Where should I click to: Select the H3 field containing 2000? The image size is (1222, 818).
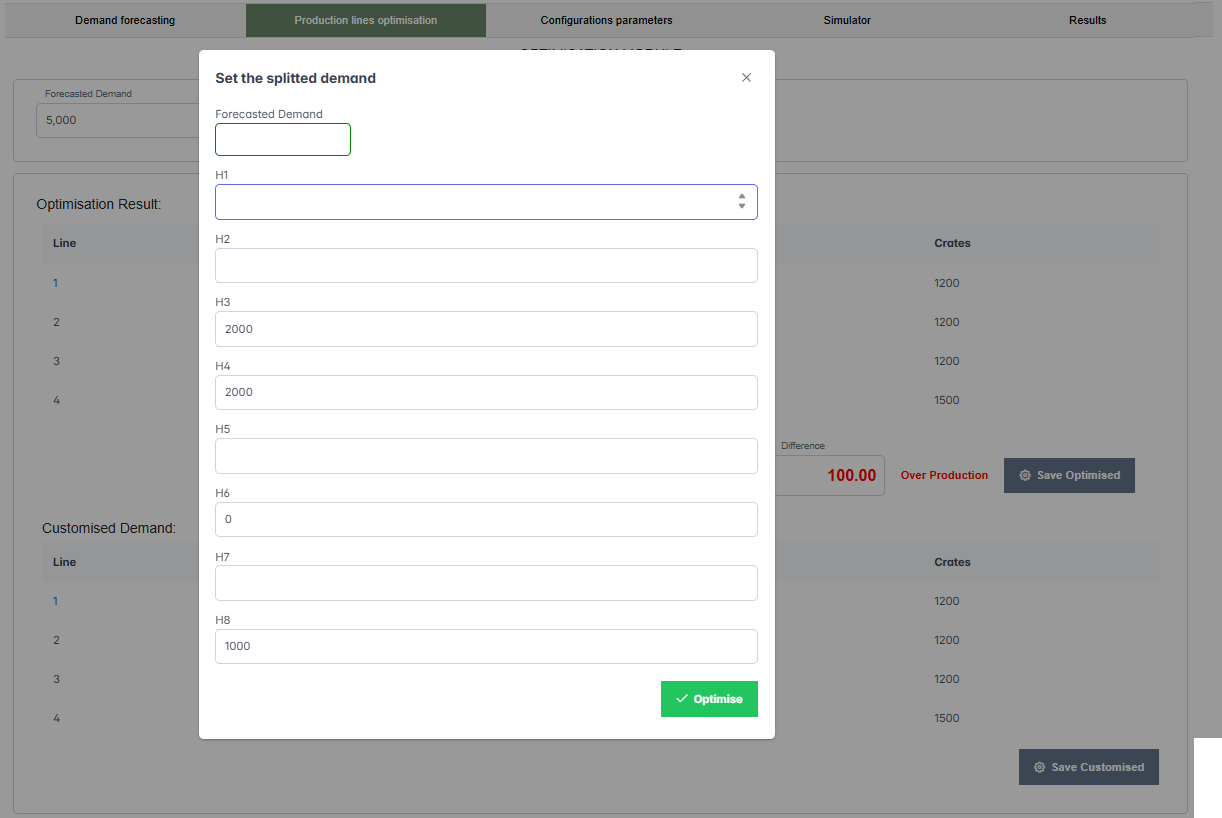click(486, 329)
